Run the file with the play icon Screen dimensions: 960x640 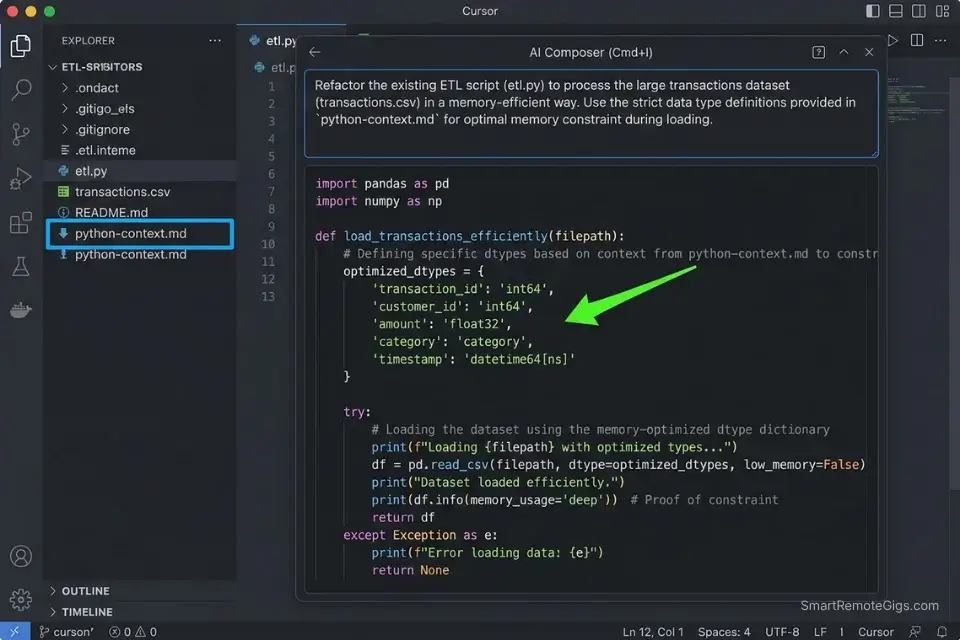point(893,40)
